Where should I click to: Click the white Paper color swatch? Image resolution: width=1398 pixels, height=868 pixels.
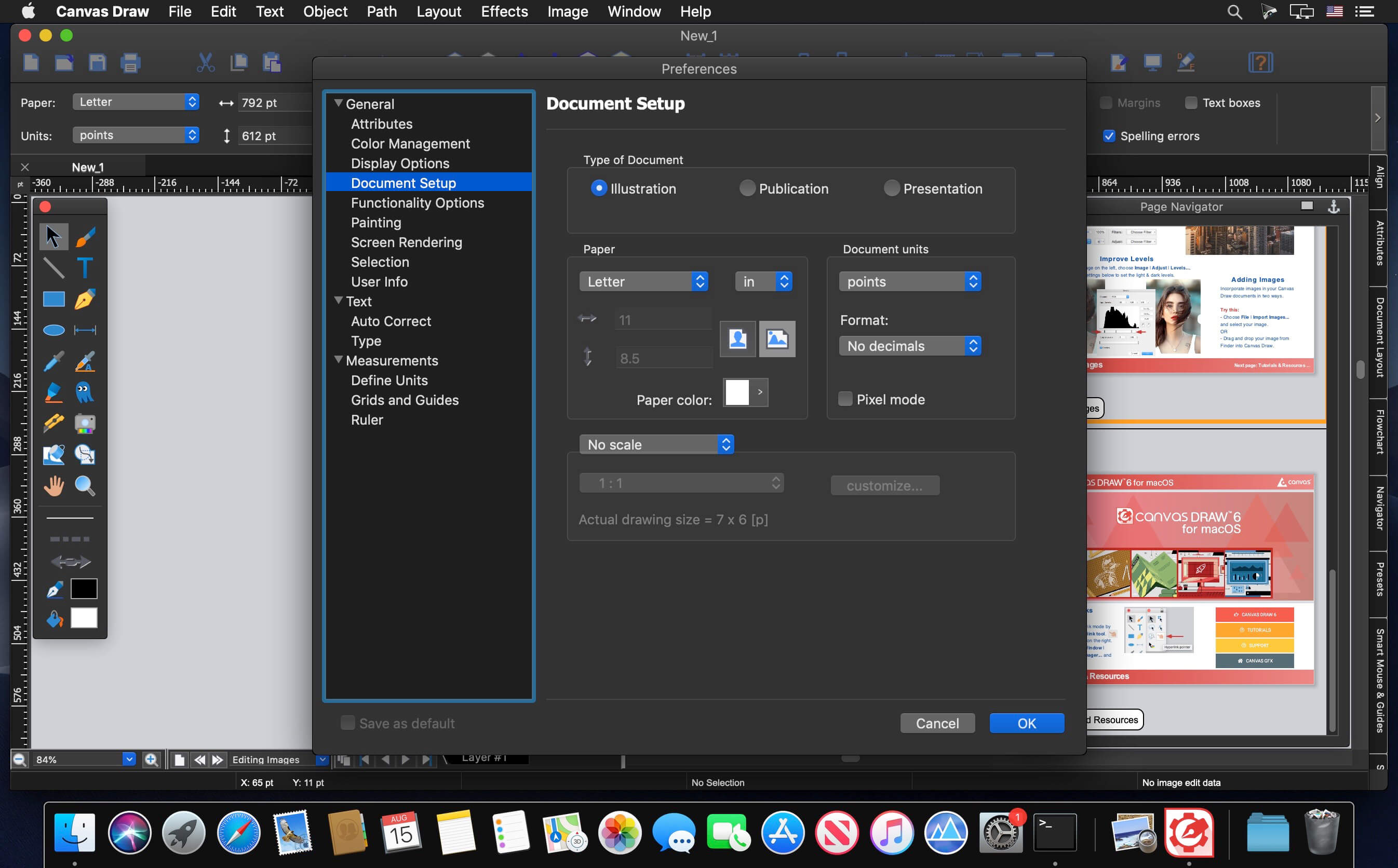(736, 392)
